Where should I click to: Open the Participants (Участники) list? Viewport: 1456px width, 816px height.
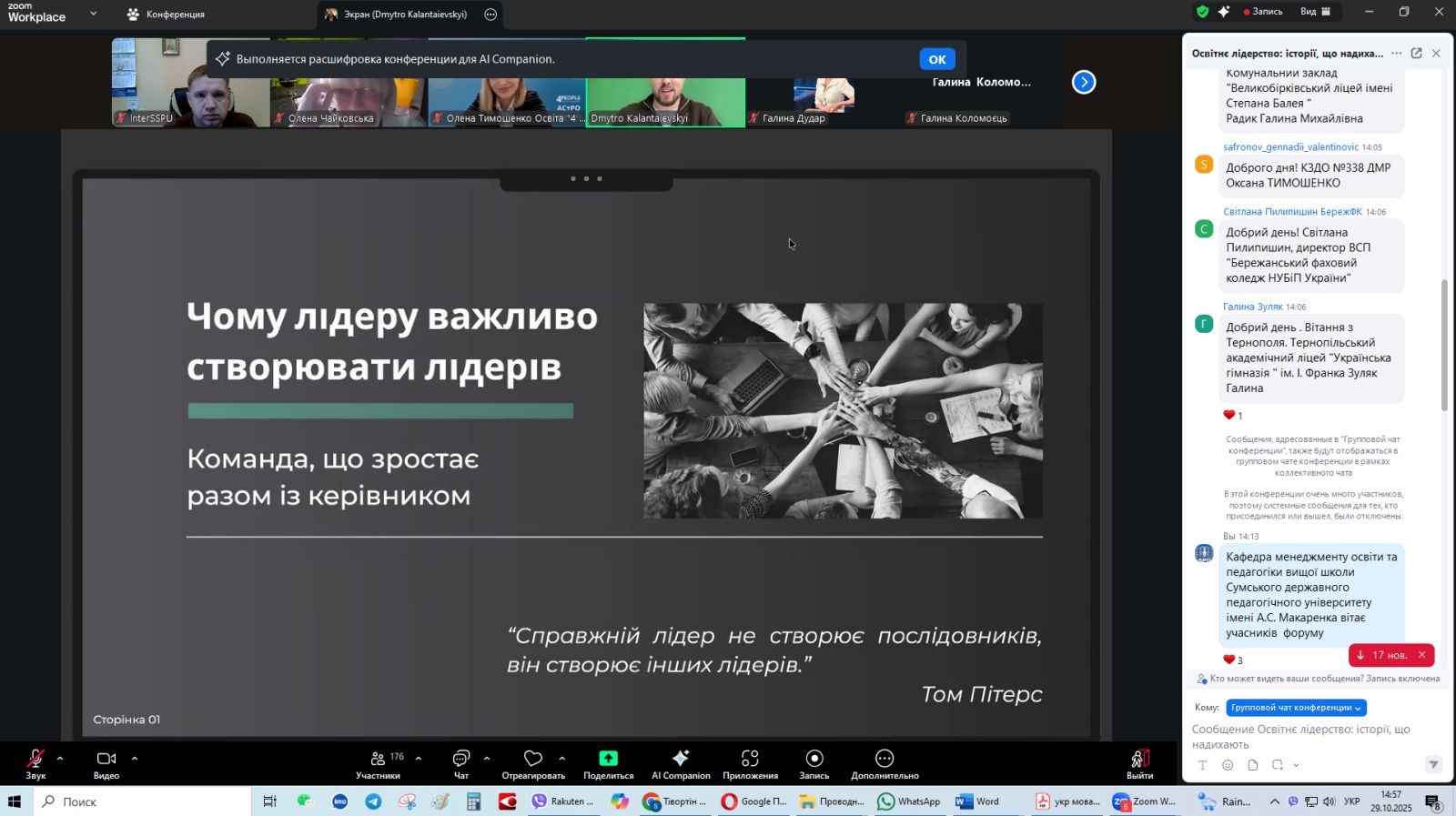coord(379,759)
